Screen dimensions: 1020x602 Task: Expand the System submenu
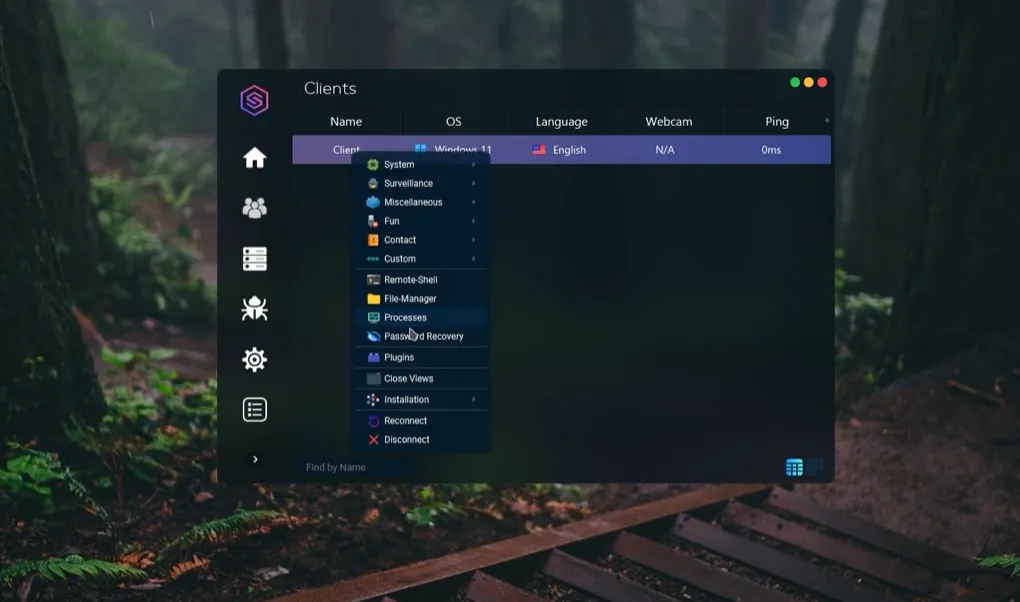(398, 164)
